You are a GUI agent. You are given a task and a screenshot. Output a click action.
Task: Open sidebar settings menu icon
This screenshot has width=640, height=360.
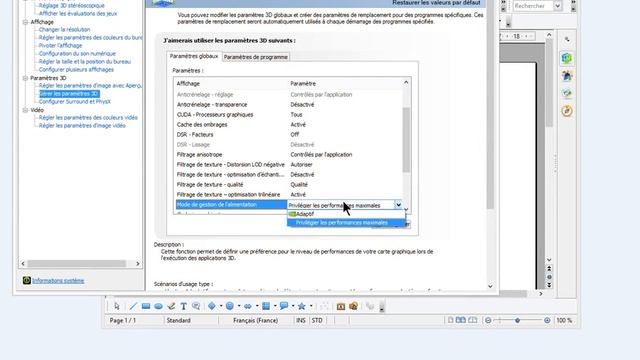coord(567,40)
